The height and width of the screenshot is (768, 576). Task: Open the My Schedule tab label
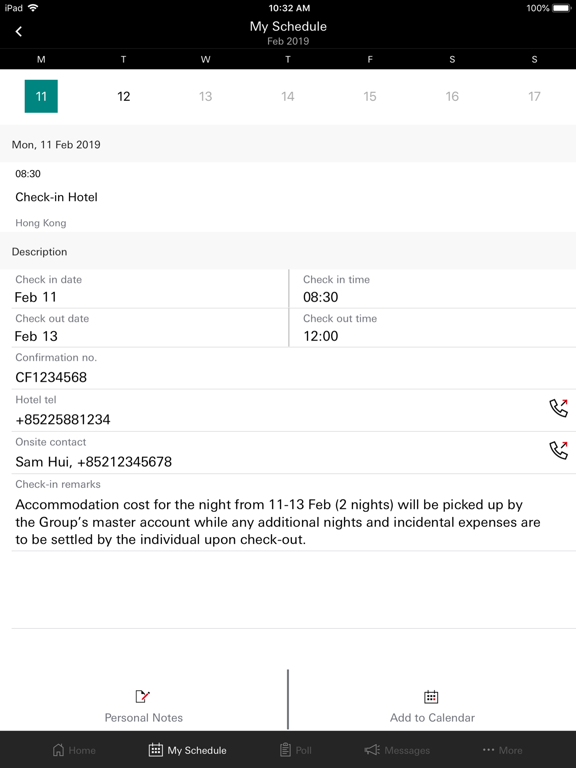(197, 750)
